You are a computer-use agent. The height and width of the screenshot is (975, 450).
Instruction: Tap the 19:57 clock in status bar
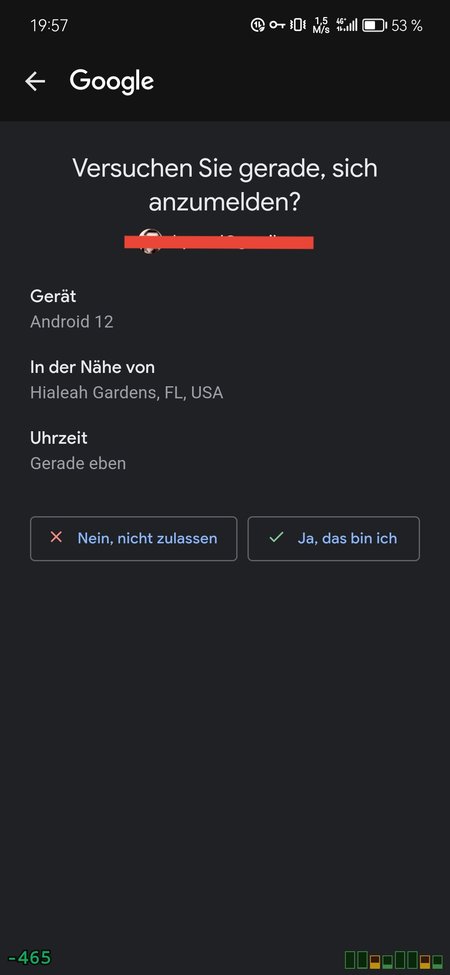(49, 25)
